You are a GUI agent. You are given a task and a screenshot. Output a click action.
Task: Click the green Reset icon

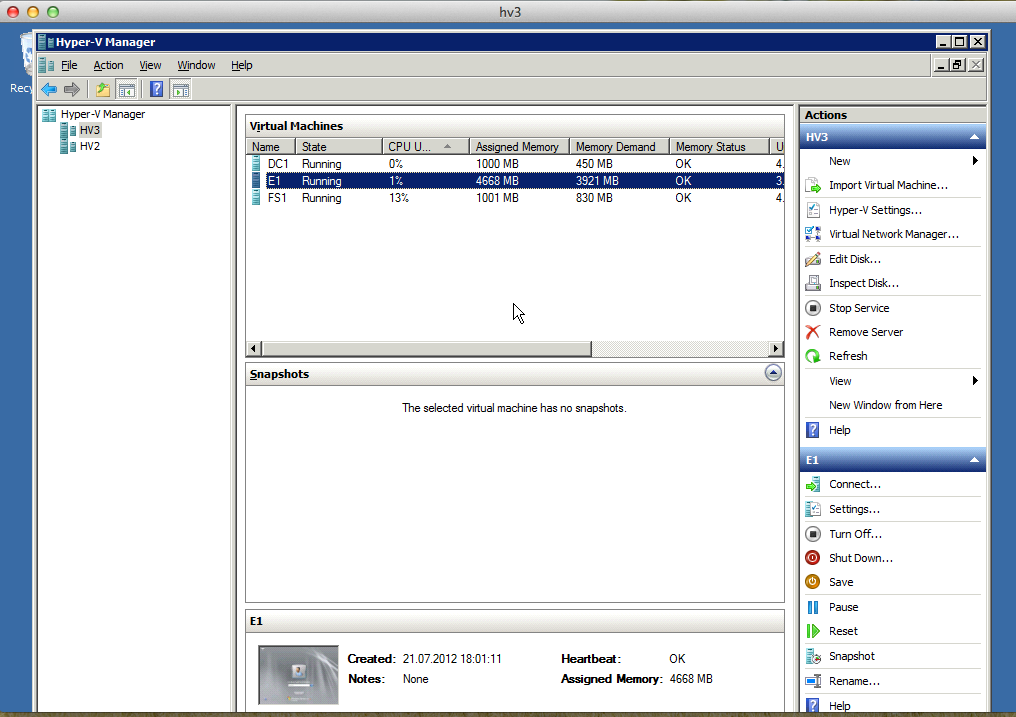[x=813, y=631]
